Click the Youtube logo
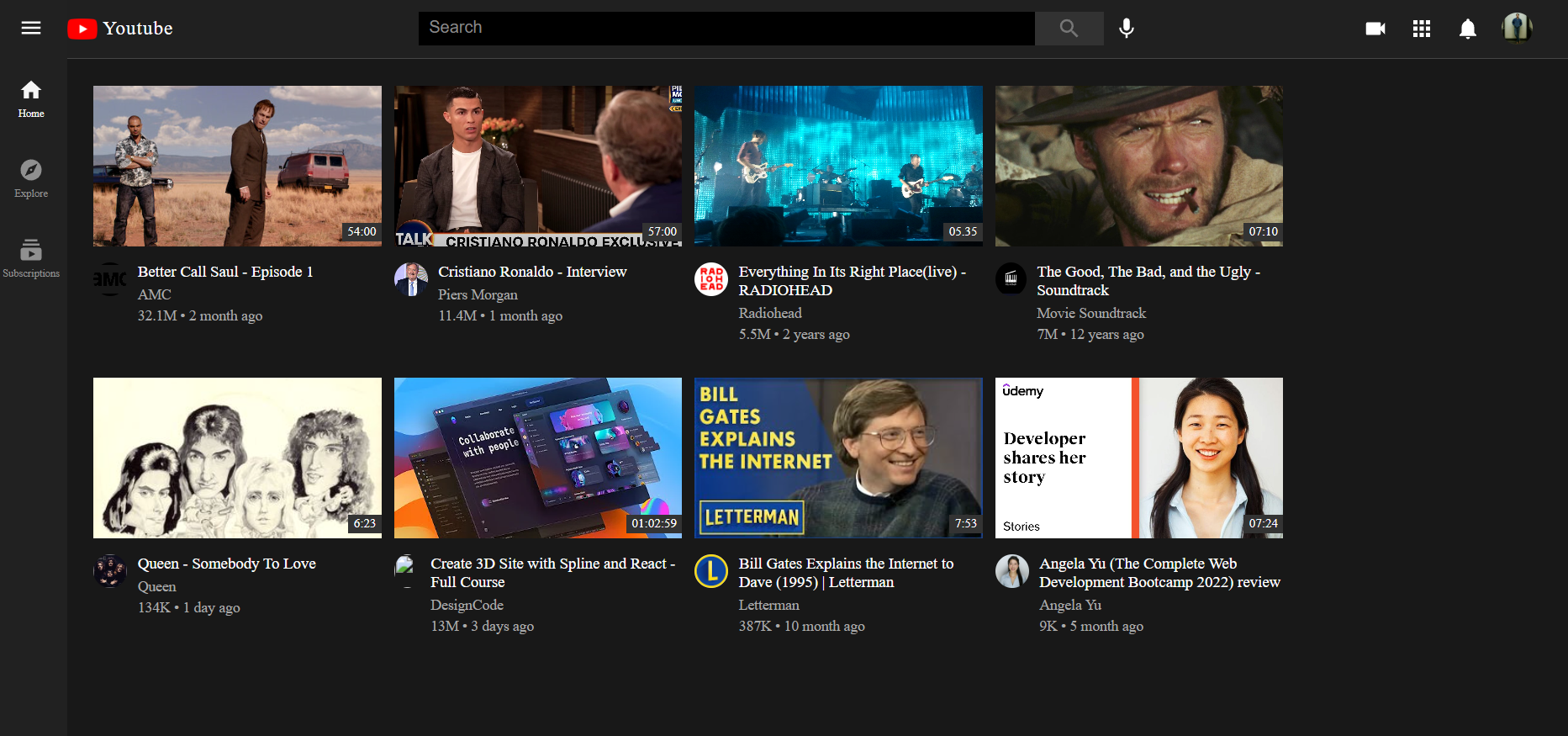 [120, 29]
